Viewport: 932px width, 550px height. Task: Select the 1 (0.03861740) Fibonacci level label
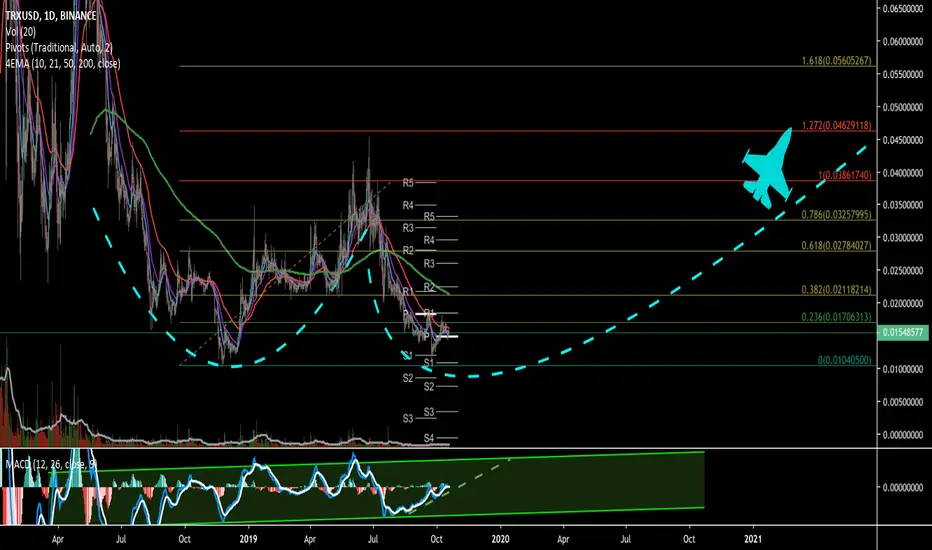(845, 175)
